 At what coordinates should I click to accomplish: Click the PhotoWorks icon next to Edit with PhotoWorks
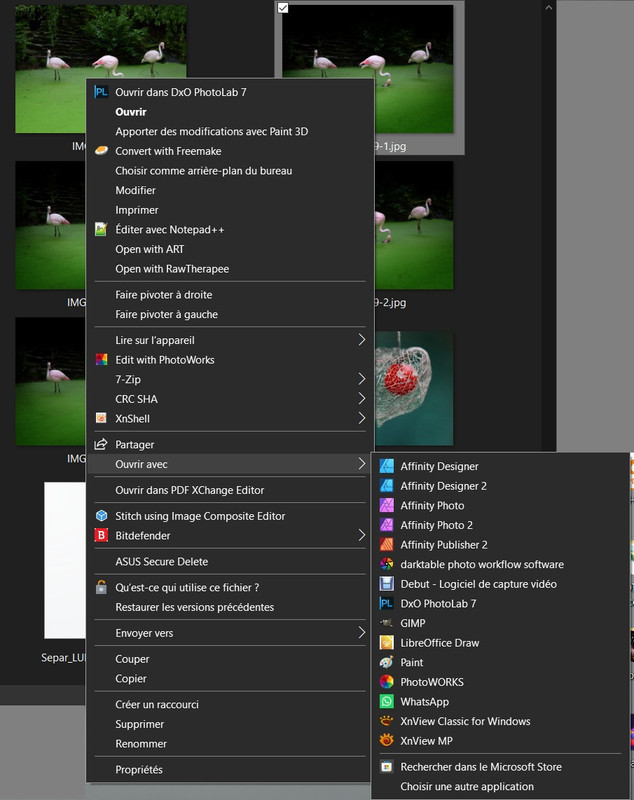(102, 360)
